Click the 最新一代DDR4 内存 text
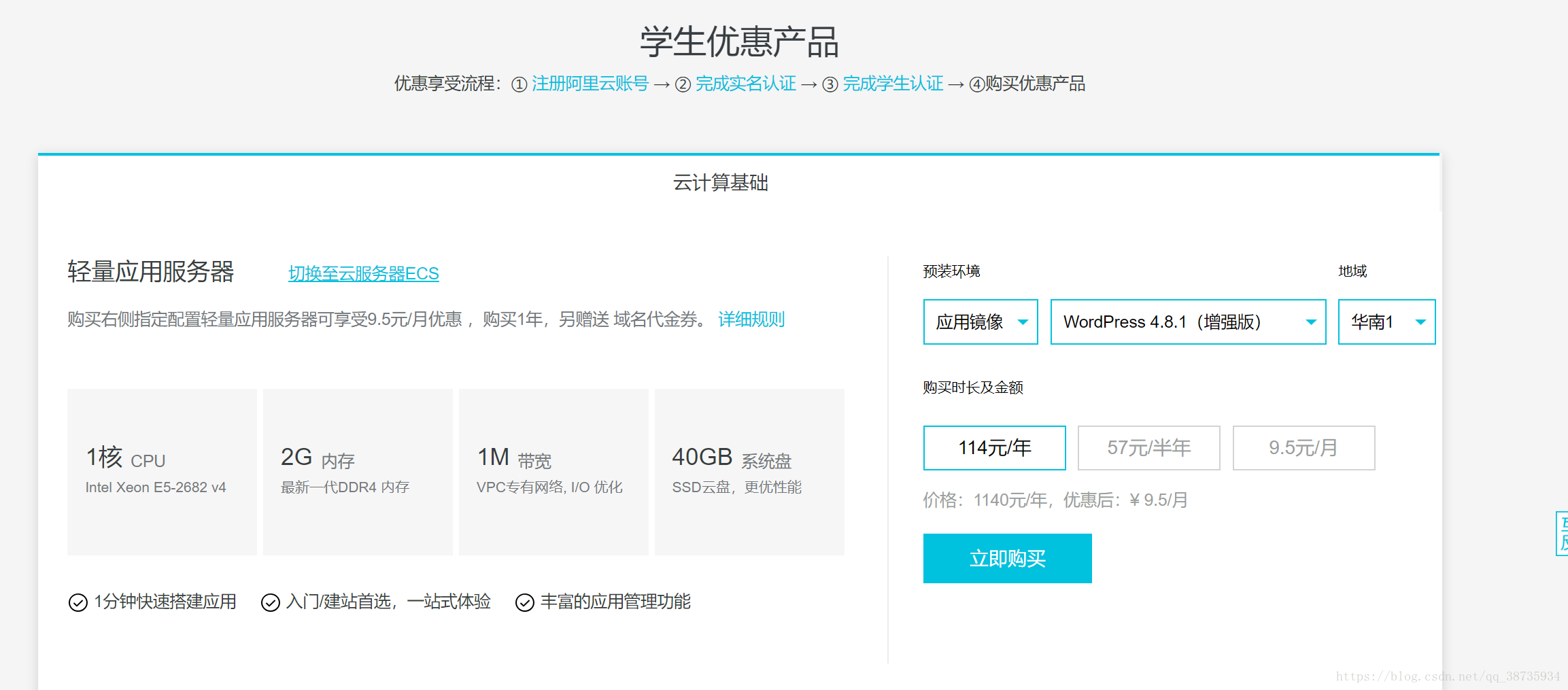 click(x=345, y=487)
